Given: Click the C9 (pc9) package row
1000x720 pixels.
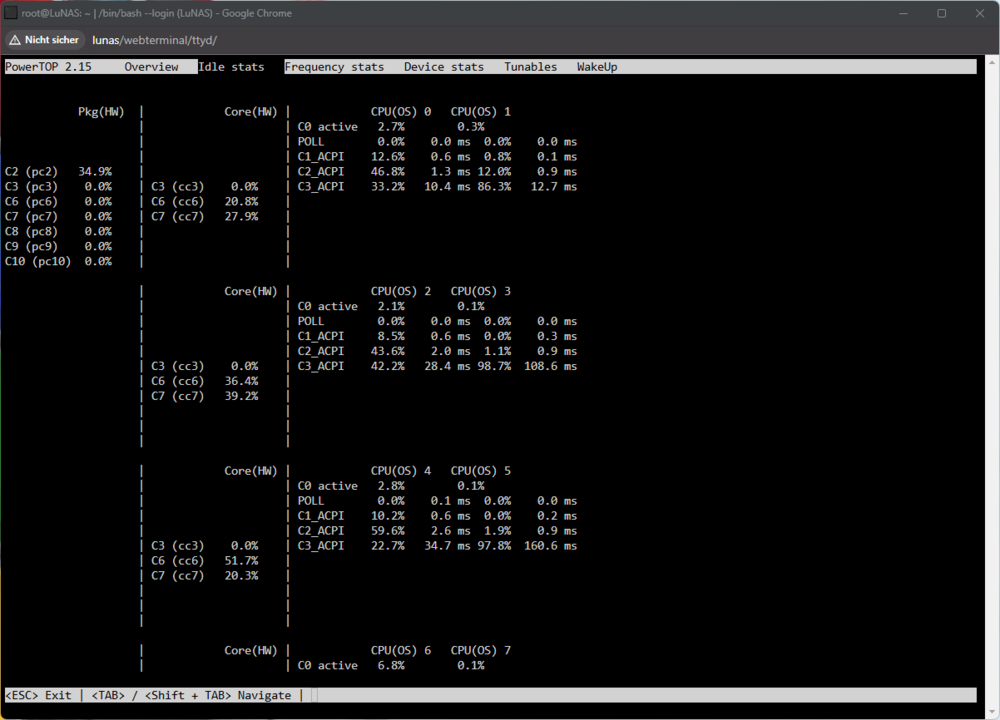Looking at the screenshot, I should pos(59,247).
